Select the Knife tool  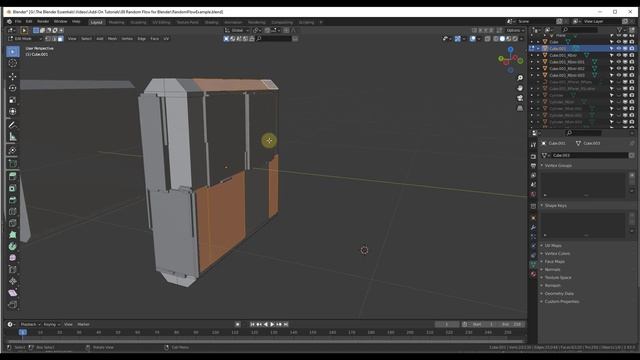pos(13,223)
